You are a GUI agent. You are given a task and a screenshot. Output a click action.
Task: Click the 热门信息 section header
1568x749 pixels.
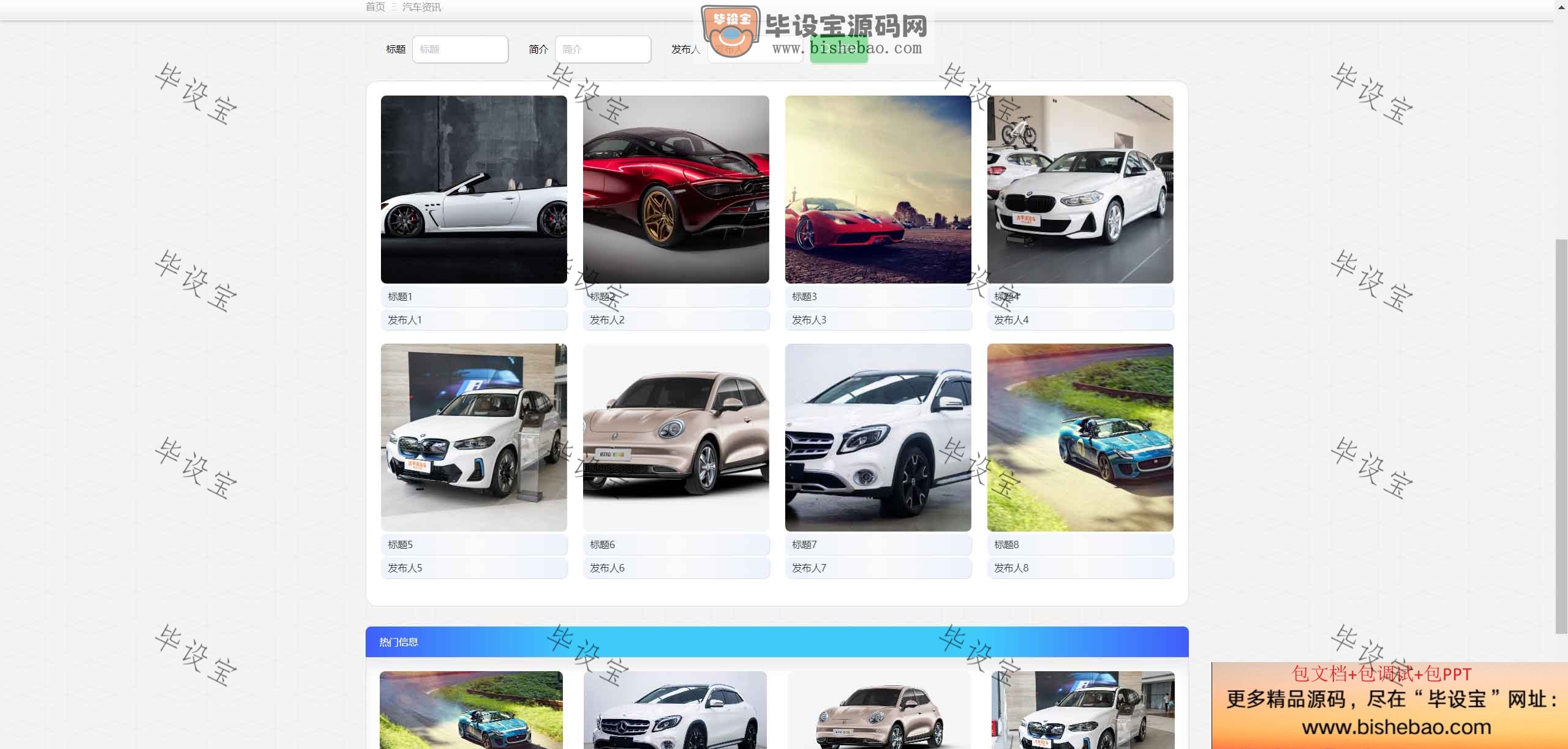point(777,642)
